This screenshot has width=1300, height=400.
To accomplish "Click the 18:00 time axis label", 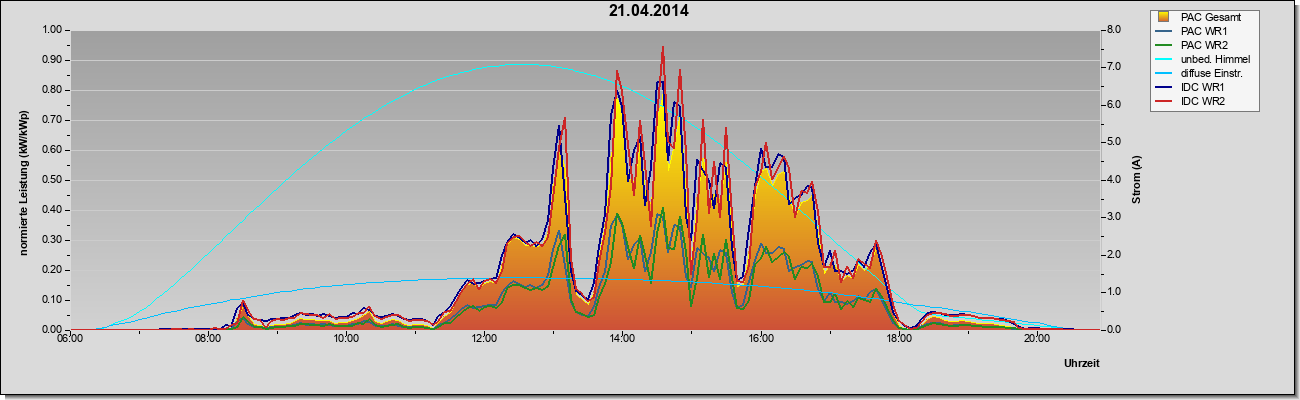I will tap(898, 339).
